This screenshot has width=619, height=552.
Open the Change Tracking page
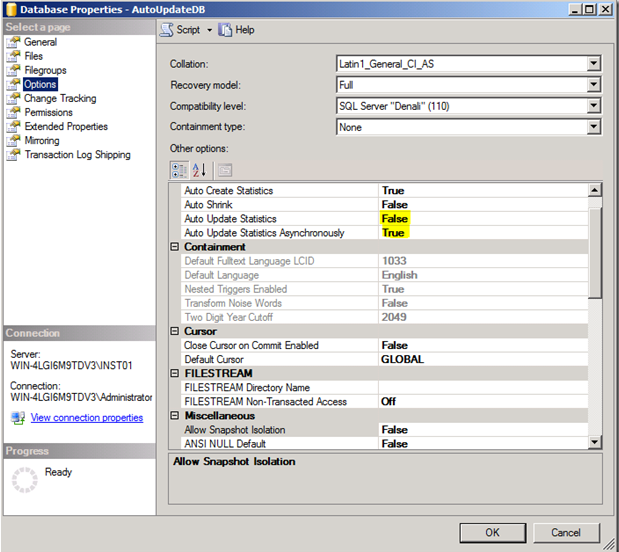[x=60, y=99]
